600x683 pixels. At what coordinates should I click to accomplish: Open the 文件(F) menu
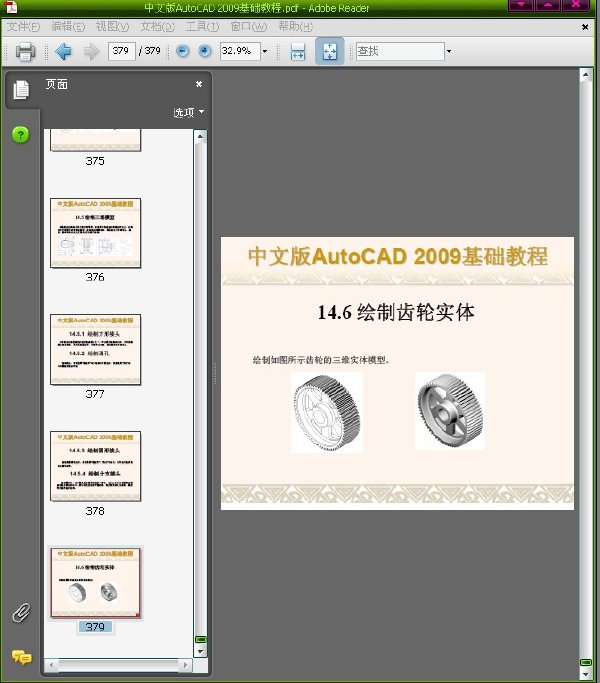[x=23, y=27]
